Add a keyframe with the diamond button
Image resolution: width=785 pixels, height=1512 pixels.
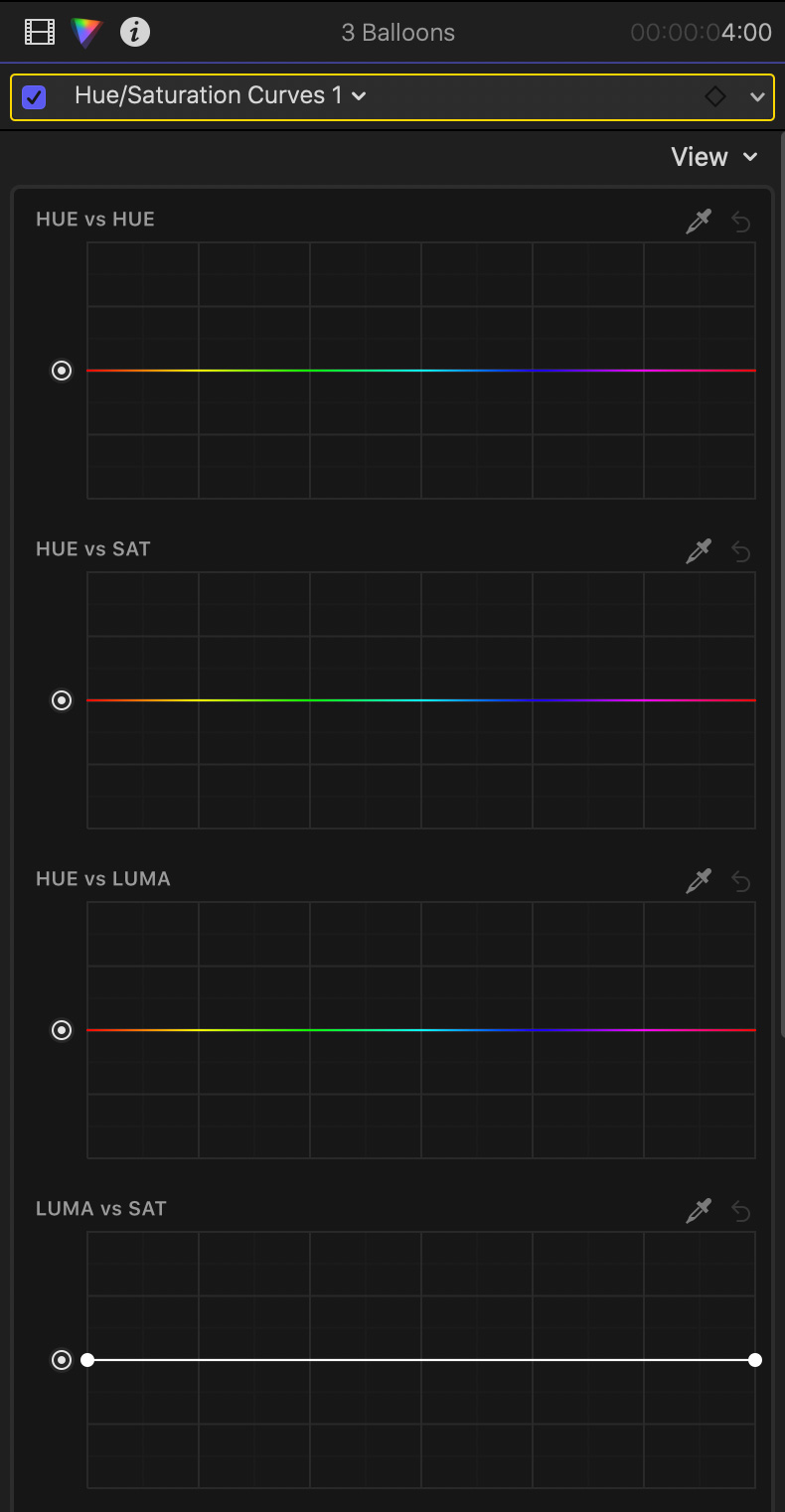[715, 96]
